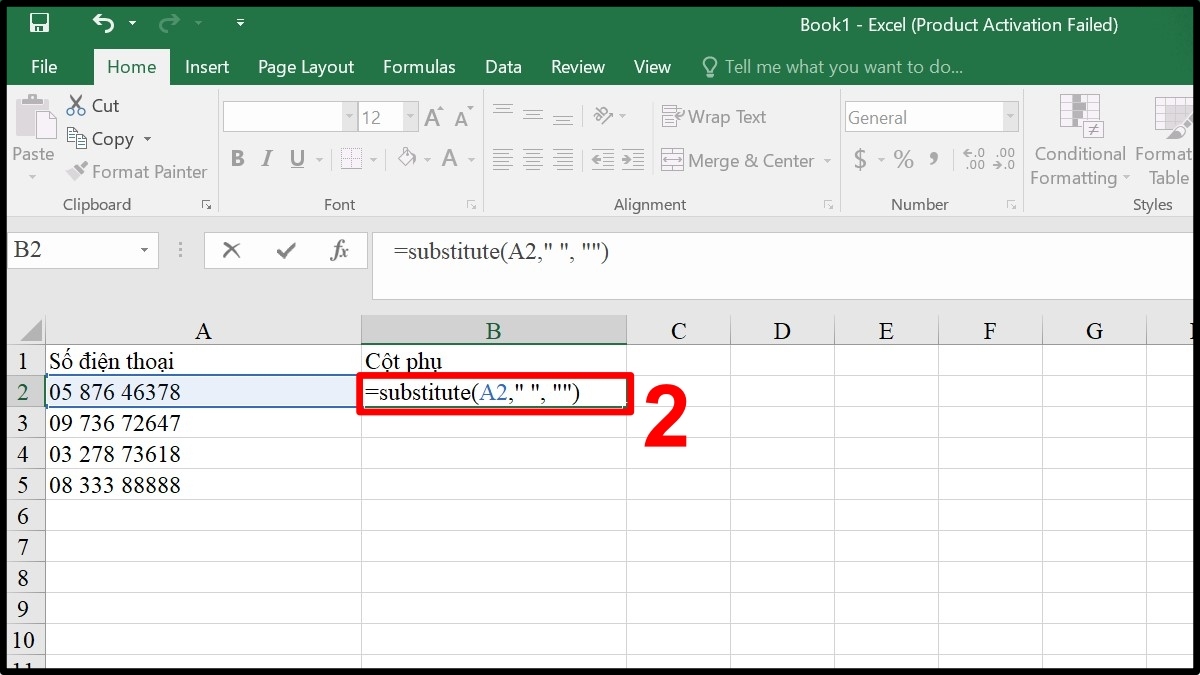Select cell containing 09 736 72647
Screen dimensions: 1200x675
point(203,423)
